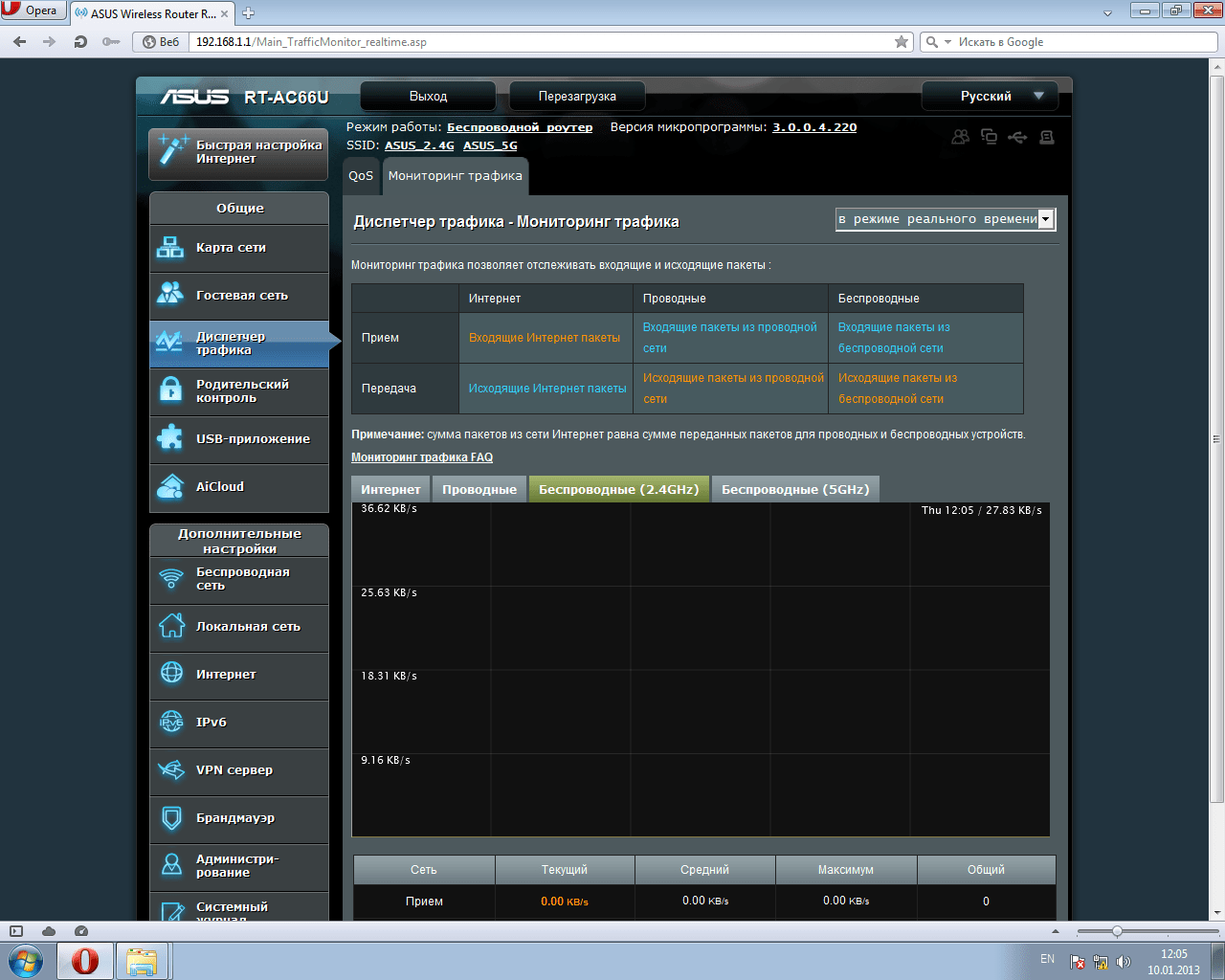
Task: Click the Гостевая сеть guest network icon
Action: [x=170, y=293]
